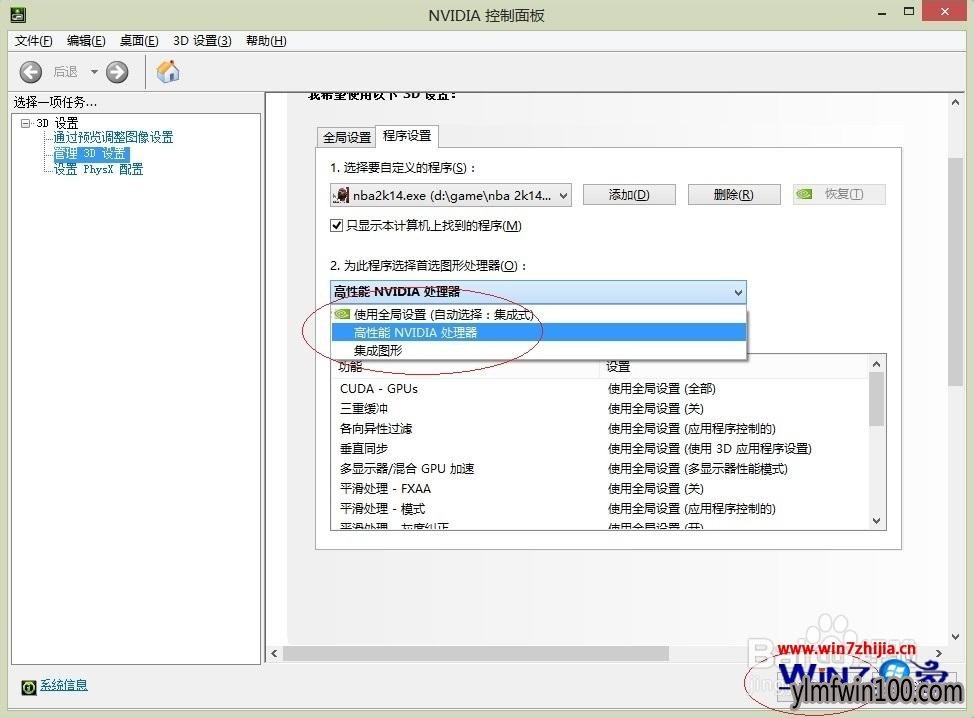Click feature list scroll down arrow
The height and width of the screenshot is (718, 974).
[x=876, y=520]
